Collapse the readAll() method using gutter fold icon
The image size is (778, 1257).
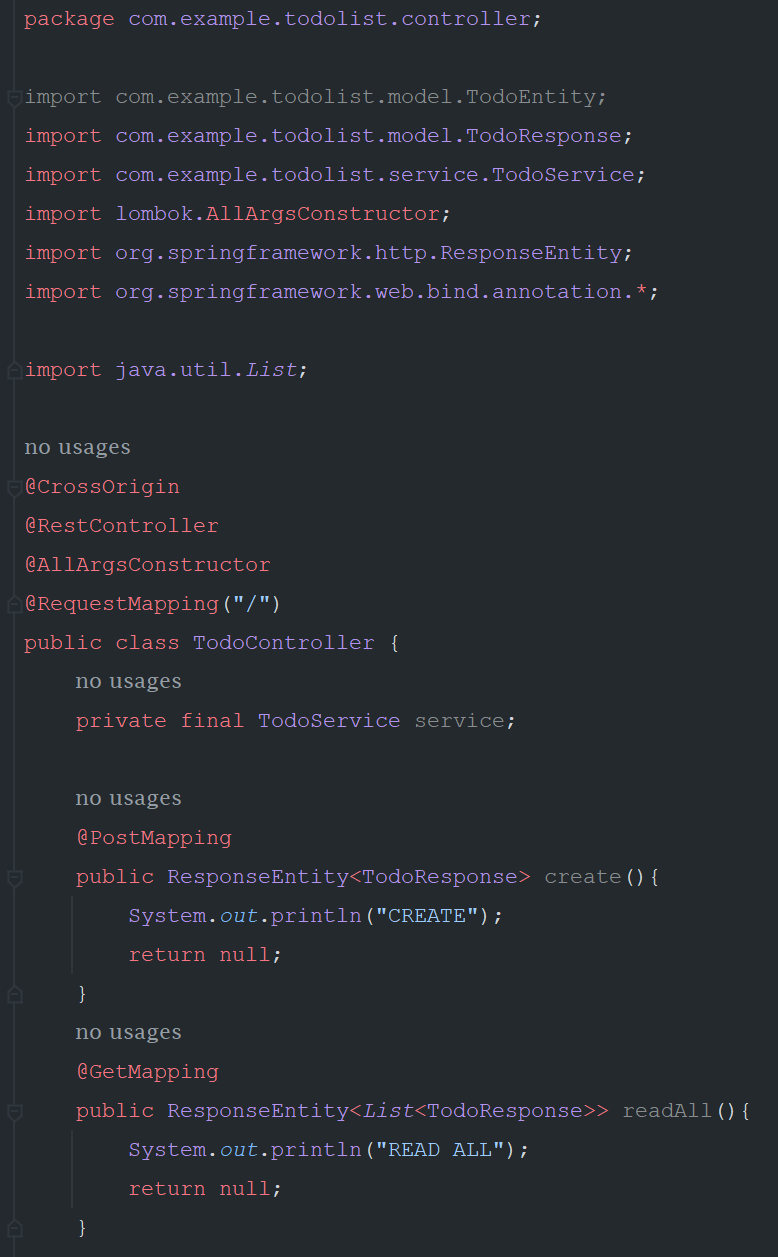point(14,1112)
